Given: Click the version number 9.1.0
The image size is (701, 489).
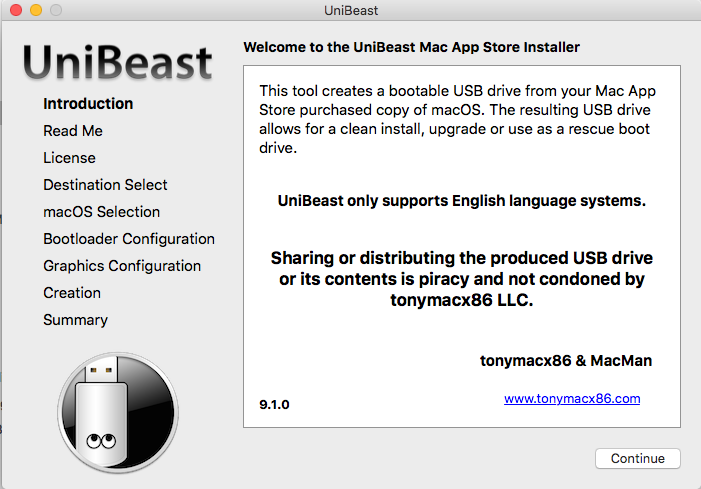Looking at the screenshot, I should pos(274,405).
